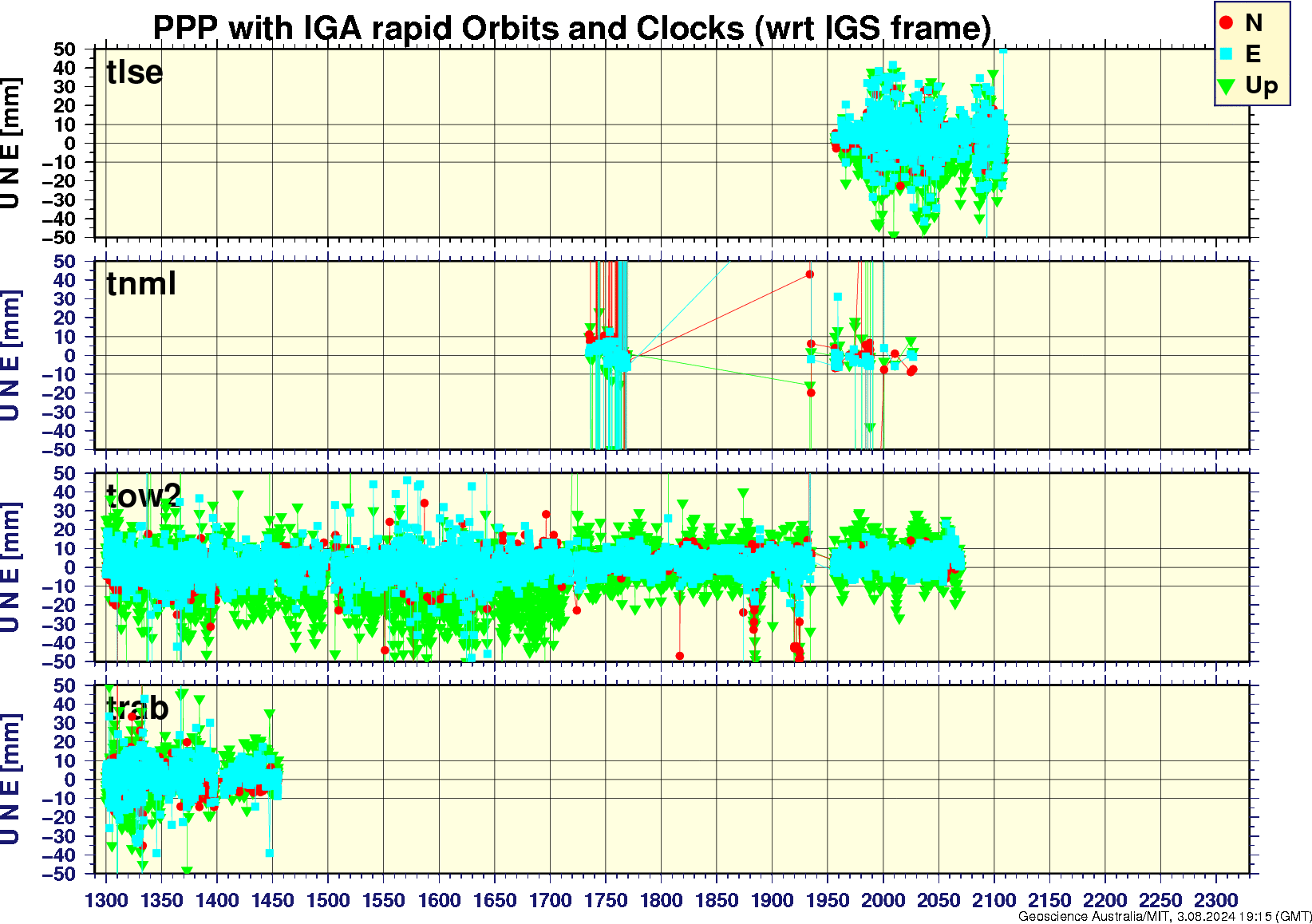The height and width of the screenshot is (924, 1312).
Task: Click x-axis tick label 2300
Action: [1215, 900]
